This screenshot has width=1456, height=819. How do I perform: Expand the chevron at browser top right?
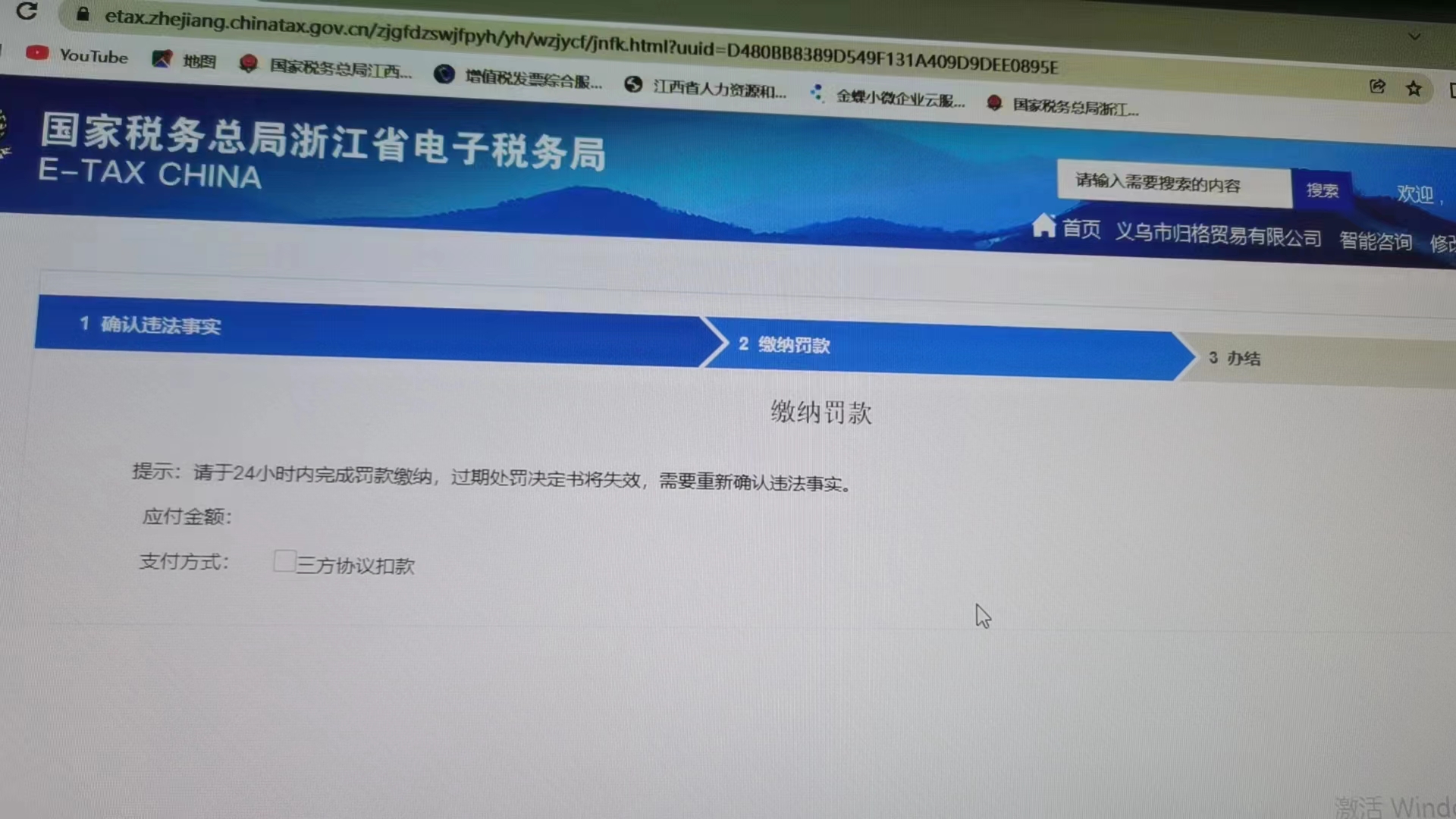tap(1414, 36)
